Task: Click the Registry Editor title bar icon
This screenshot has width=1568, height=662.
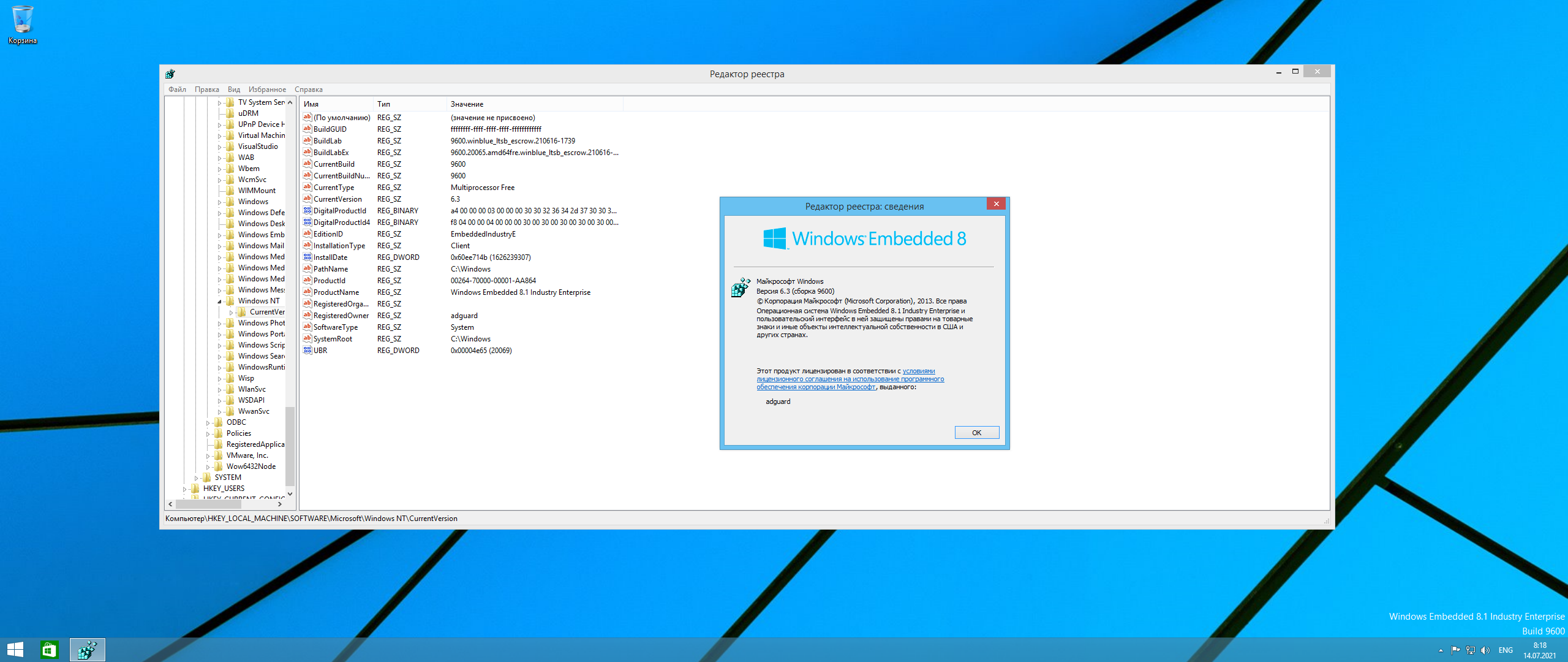Action: (x=170, y=74)
